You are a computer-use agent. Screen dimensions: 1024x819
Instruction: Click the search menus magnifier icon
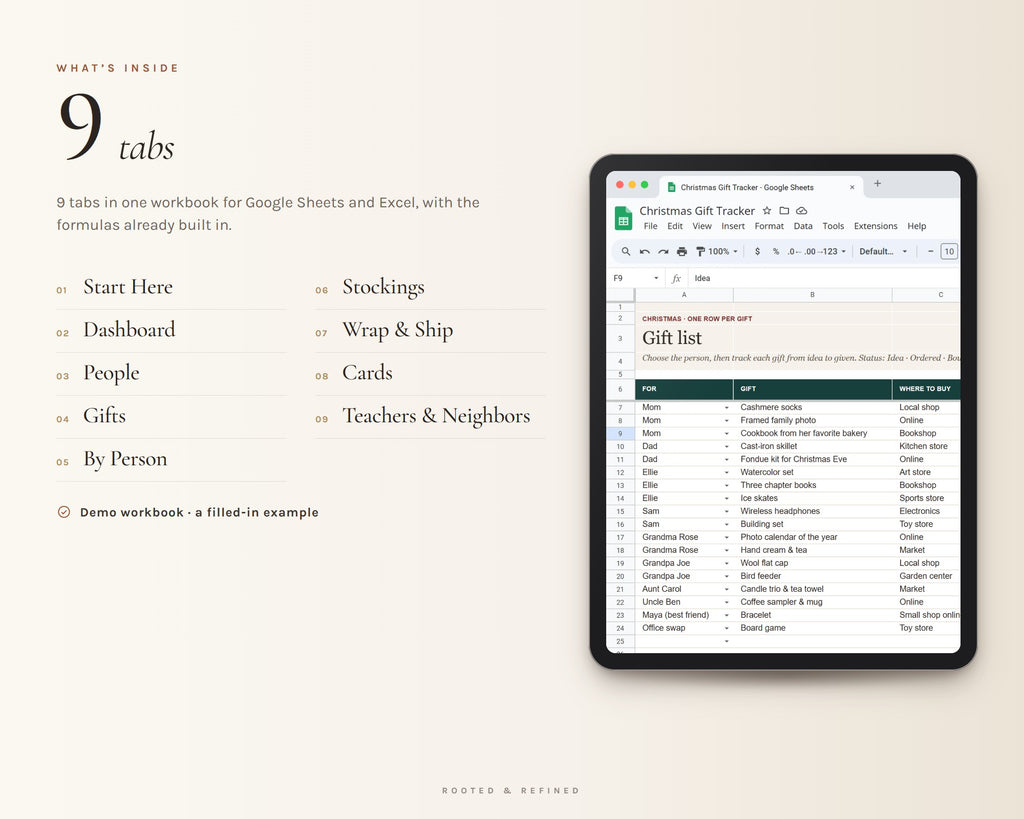[626, 251]
